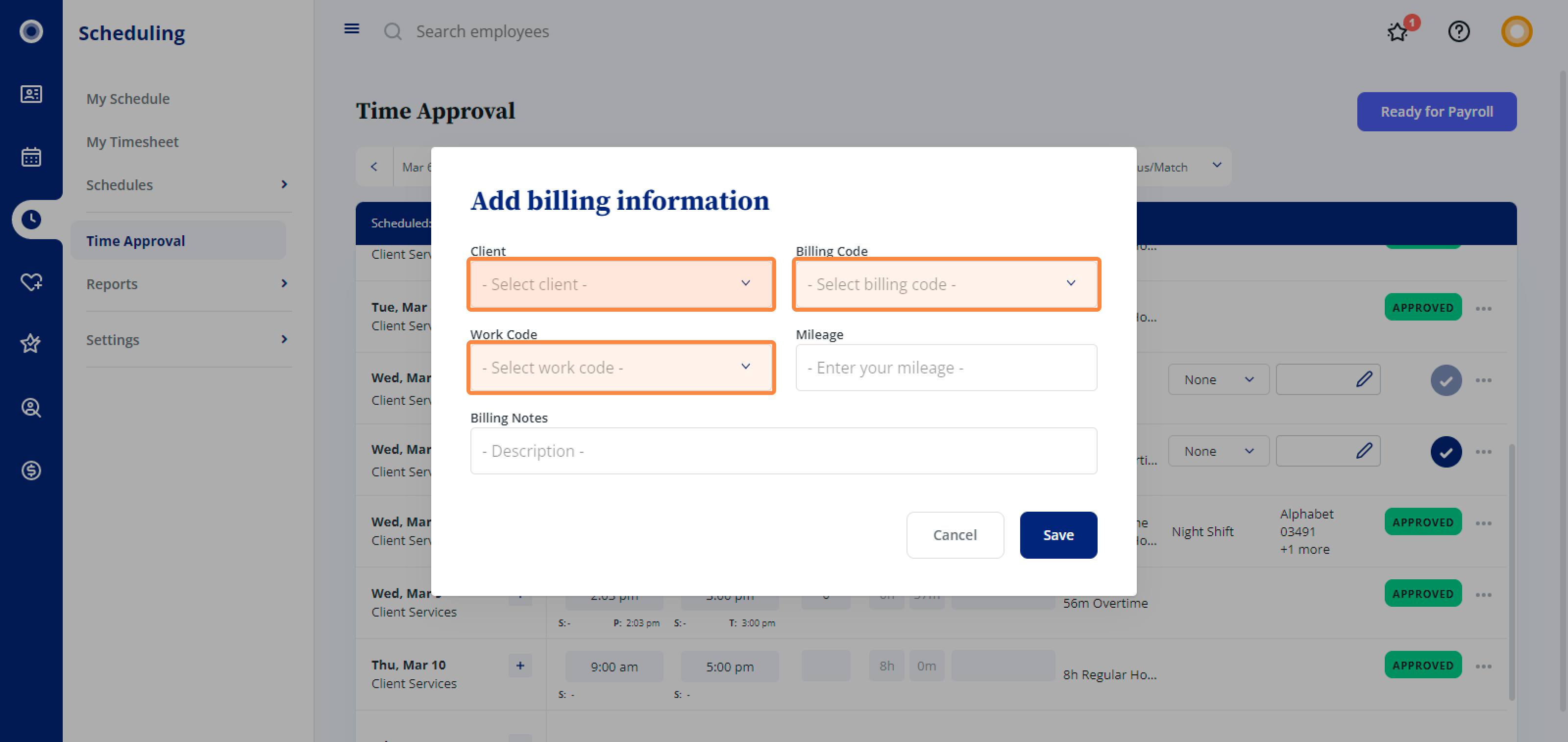Image resolution: width=1568 pixels, height=742 pixels.
Task: Click the 9:00 am start time on Thu, Mar 10
Action: [614, 667]
